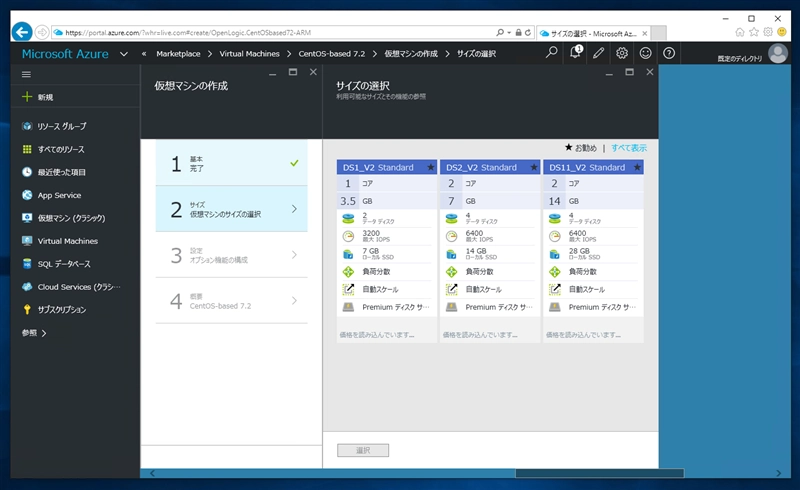
Task: Open step 2 サイズ chevron
Action: (294, 209)
